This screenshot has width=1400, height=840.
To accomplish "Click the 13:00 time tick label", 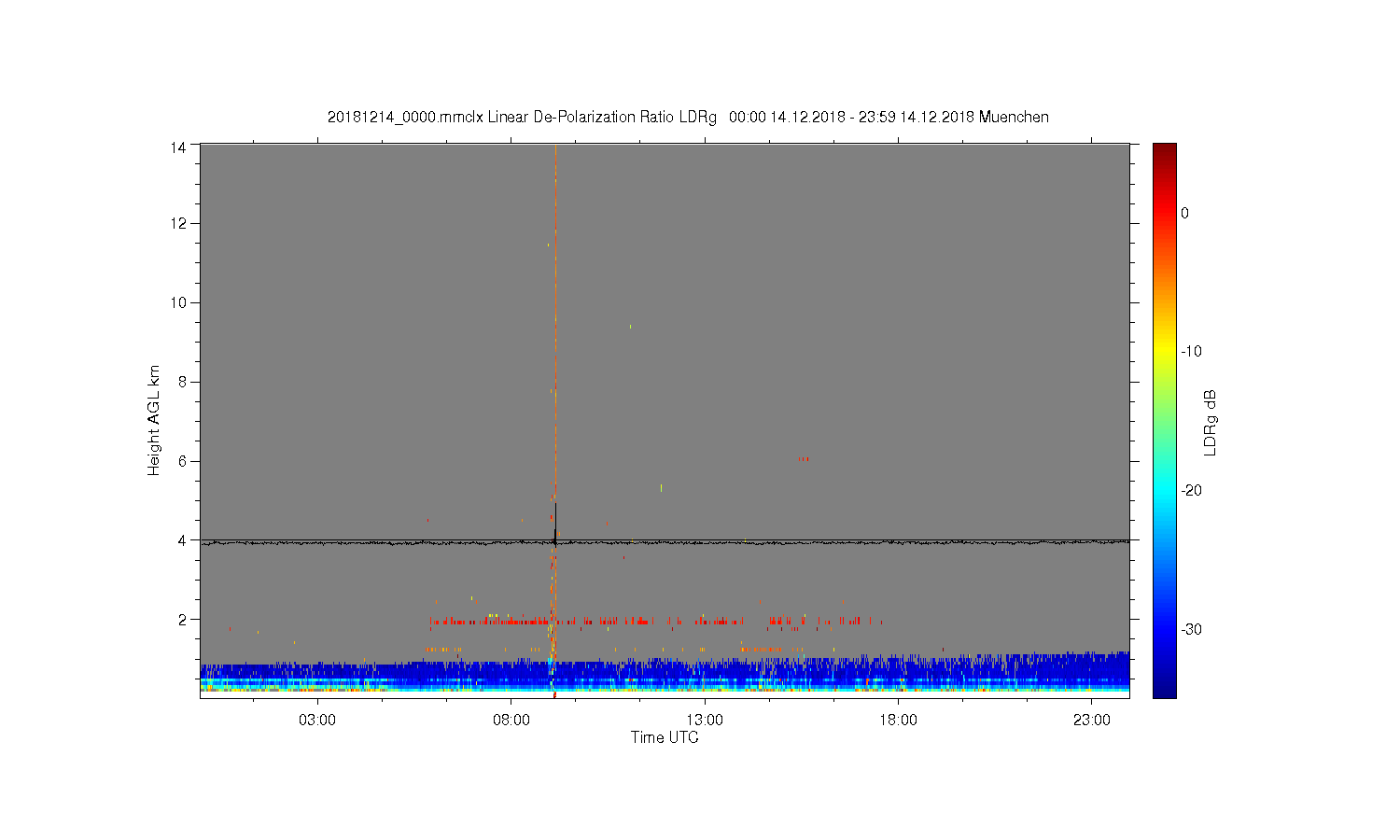I will 705,721.
